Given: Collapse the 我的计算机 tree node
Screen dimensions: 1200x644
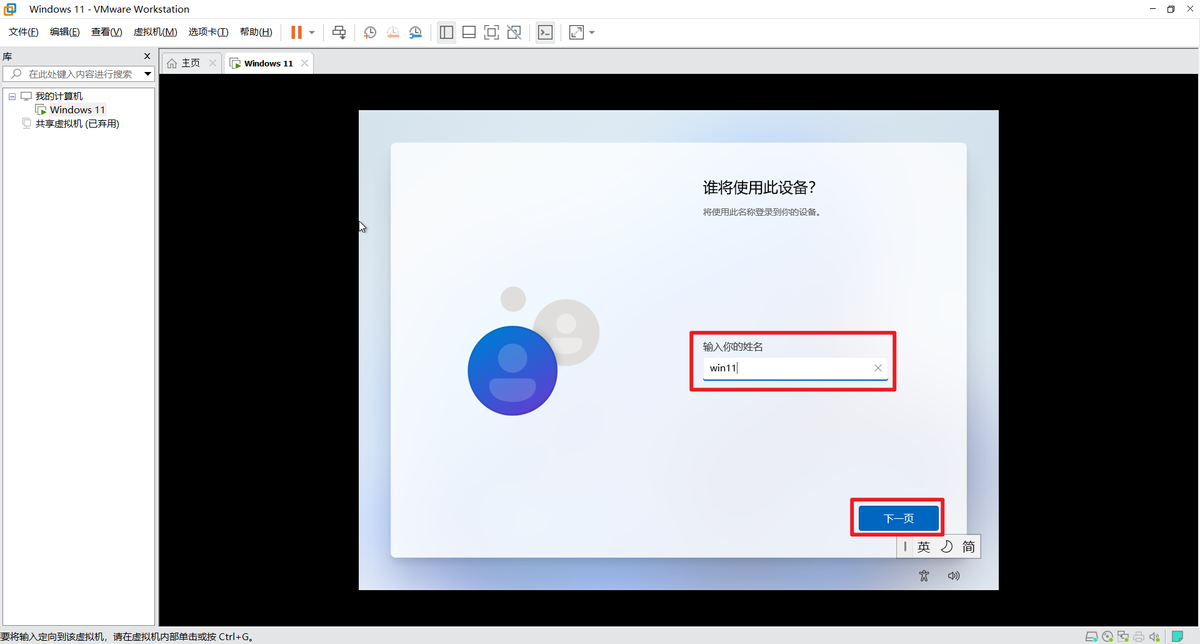Looking at the screenshot, I should point(12,96).
